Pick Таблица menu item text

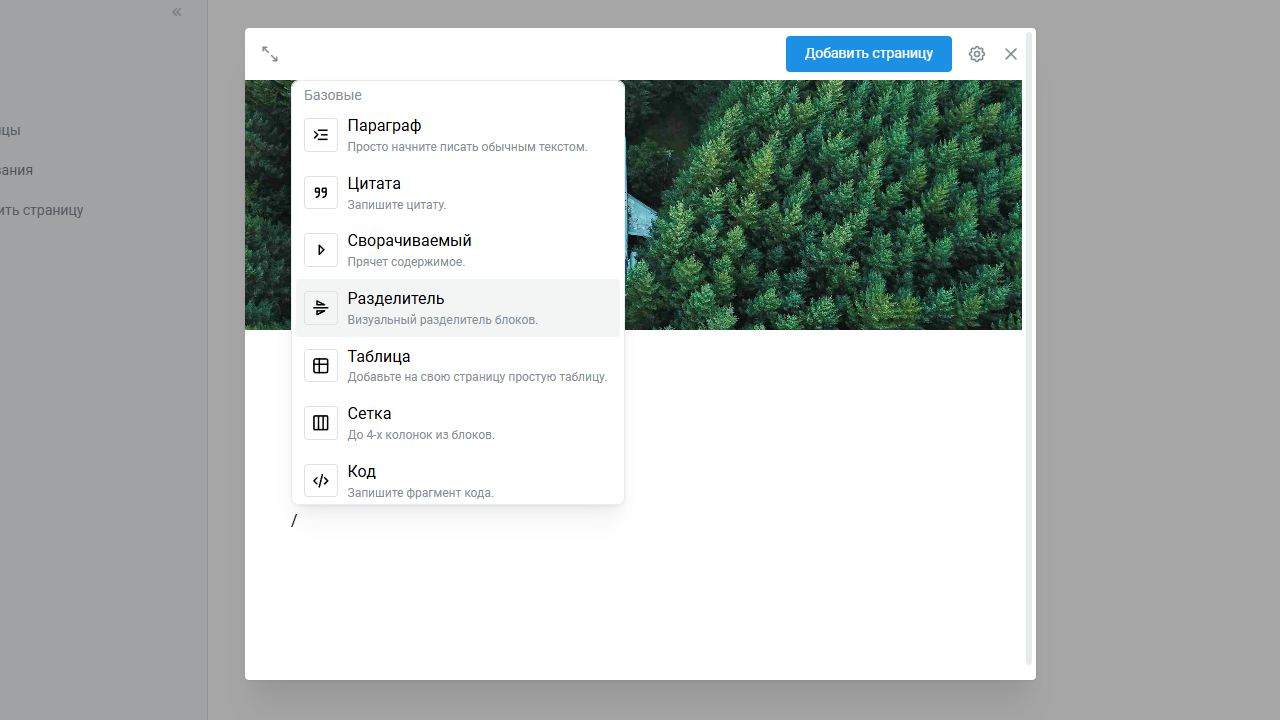point(379,357)
